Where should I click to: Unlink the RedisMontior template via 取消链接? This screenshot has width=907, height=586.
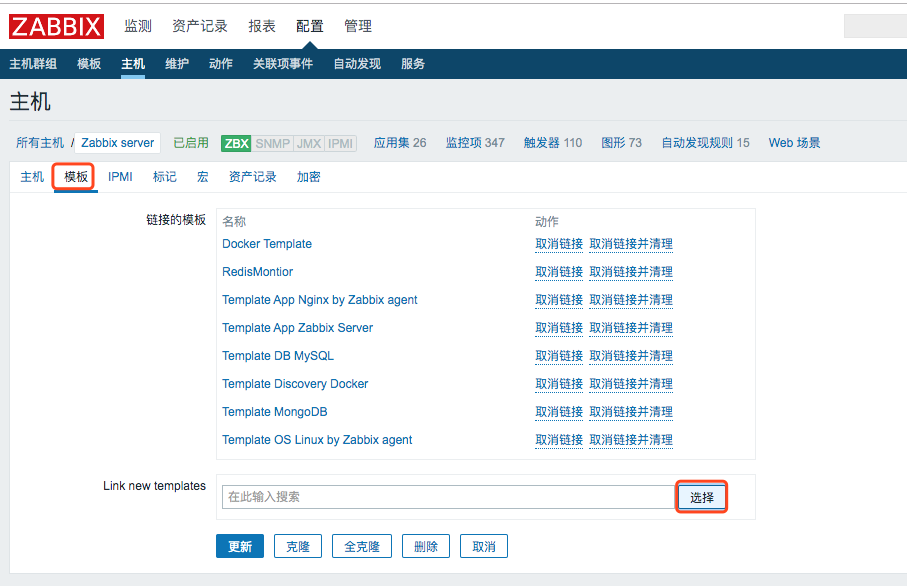(559, 272)
